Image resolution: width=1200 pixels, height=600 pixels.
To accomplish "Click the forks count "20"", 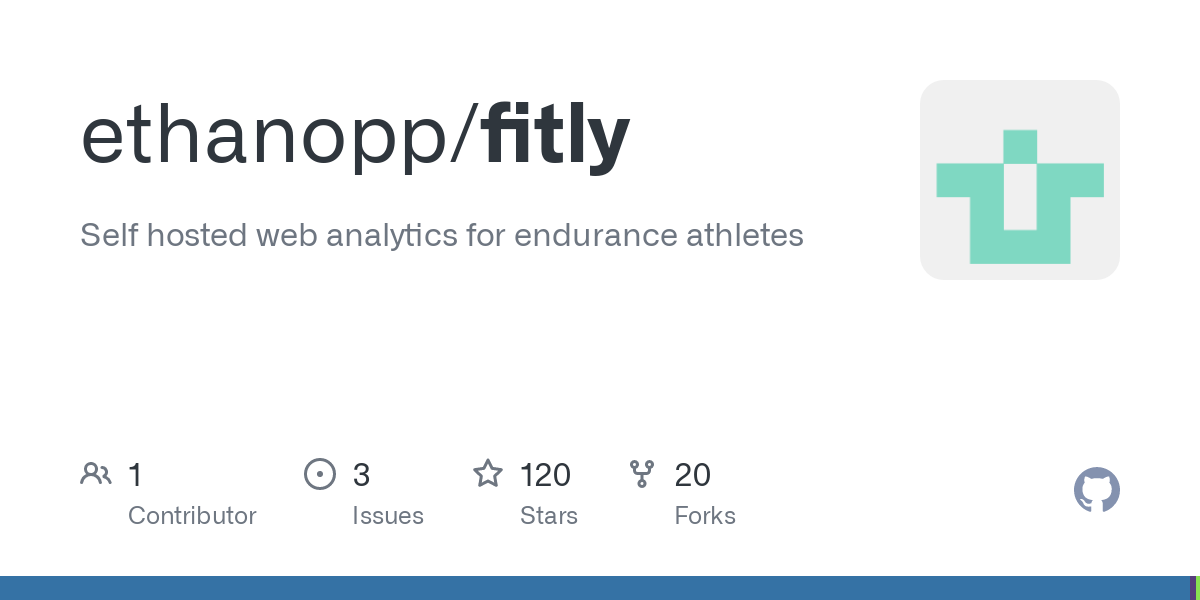I will pos(692,475).
